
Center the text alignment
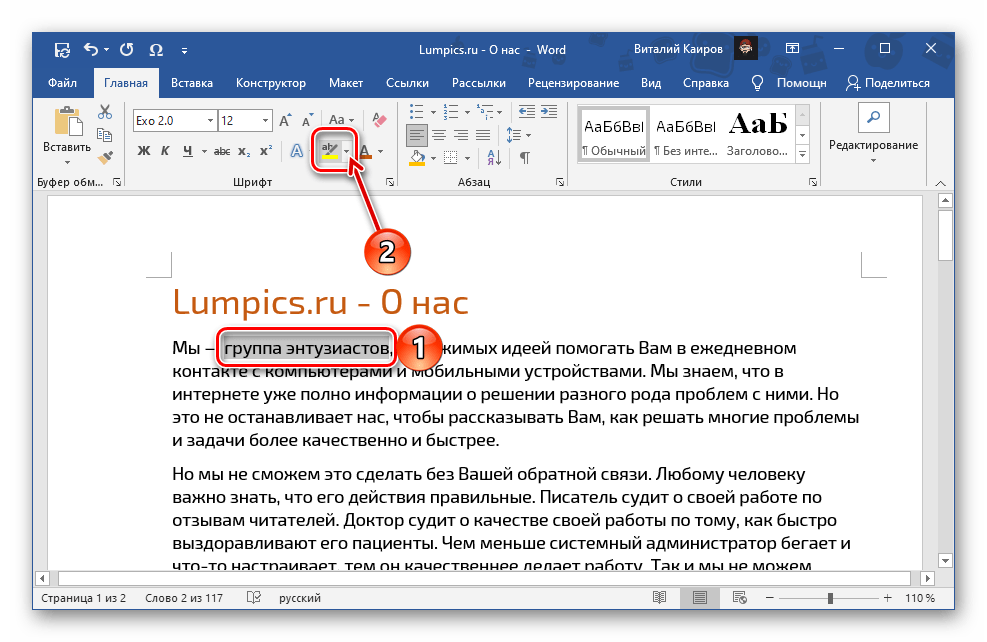(x=439, y=135)
